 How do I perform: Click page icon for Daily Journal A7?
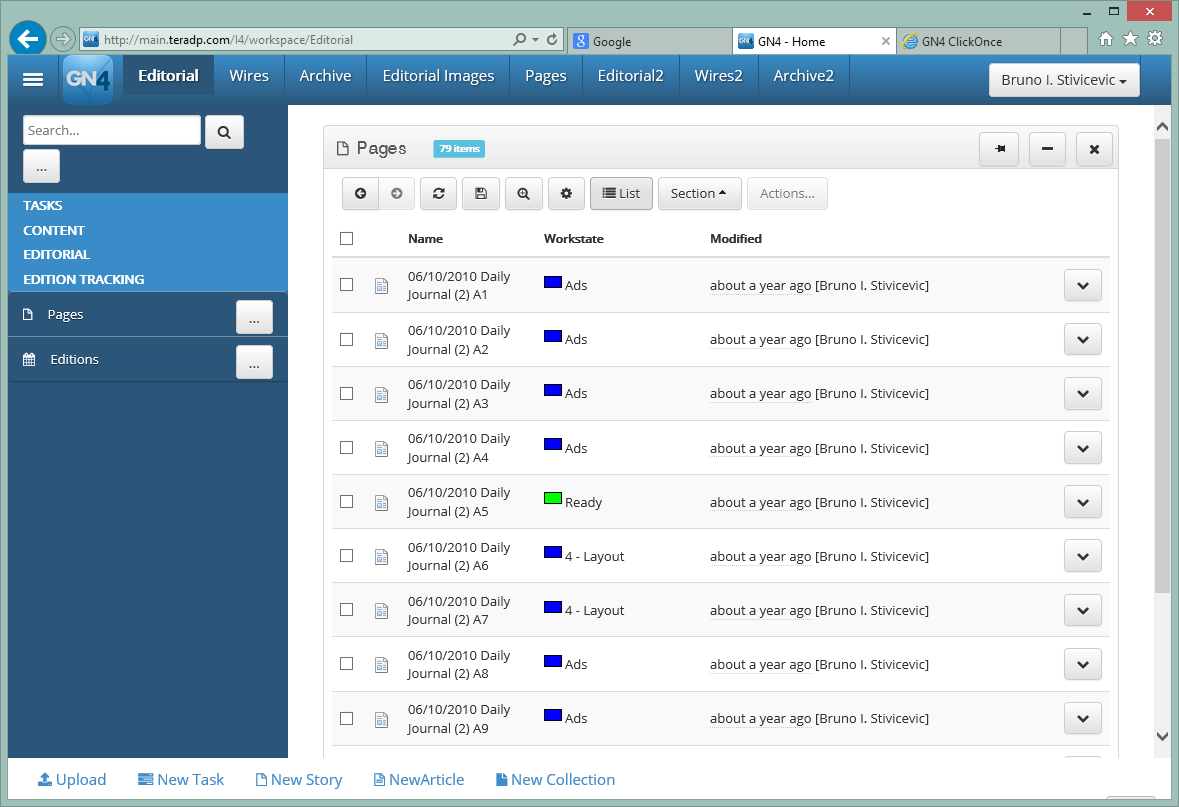(x=382, y=611)
